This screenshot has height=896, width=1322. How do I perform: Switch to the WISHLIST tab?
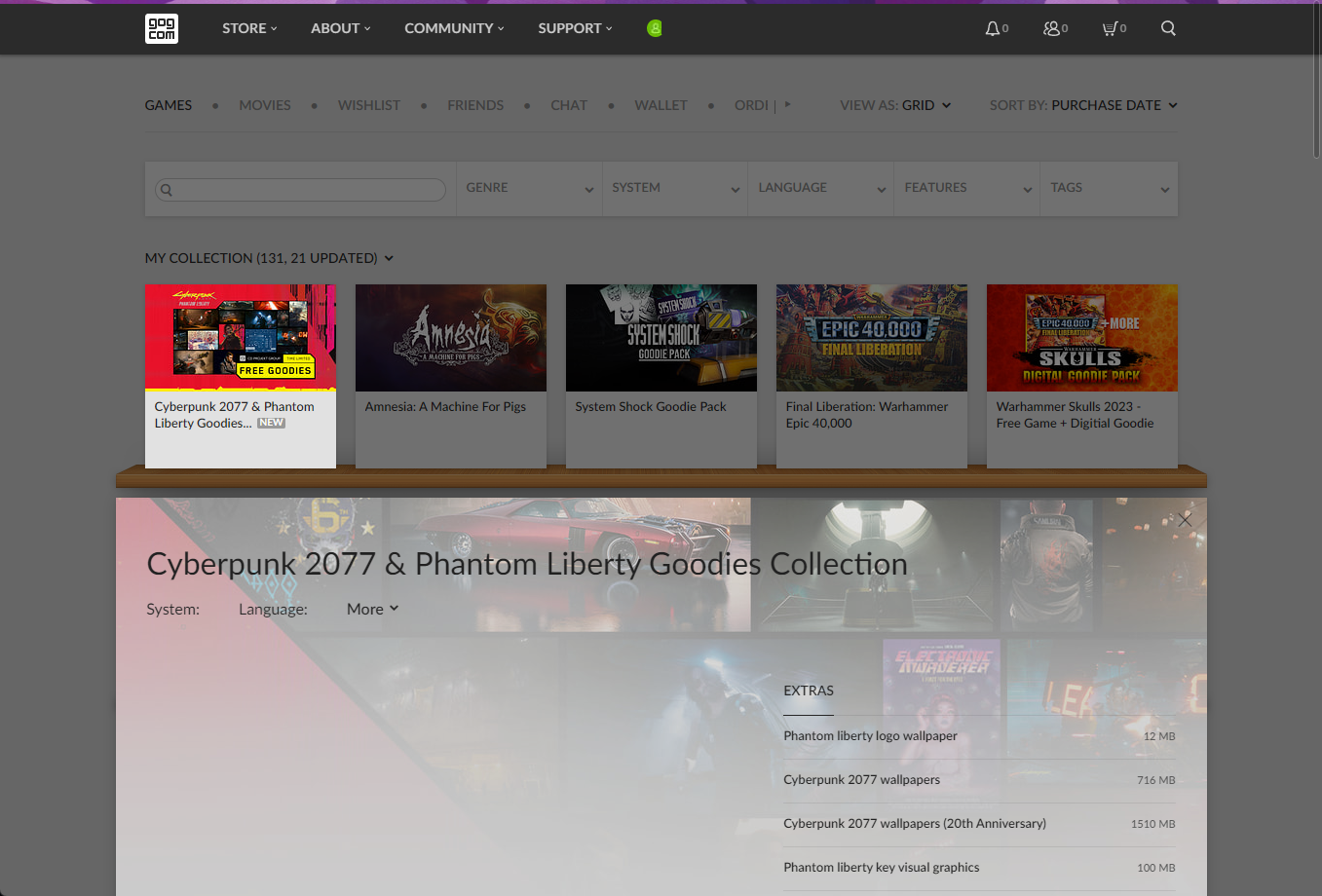click(369, 105)
